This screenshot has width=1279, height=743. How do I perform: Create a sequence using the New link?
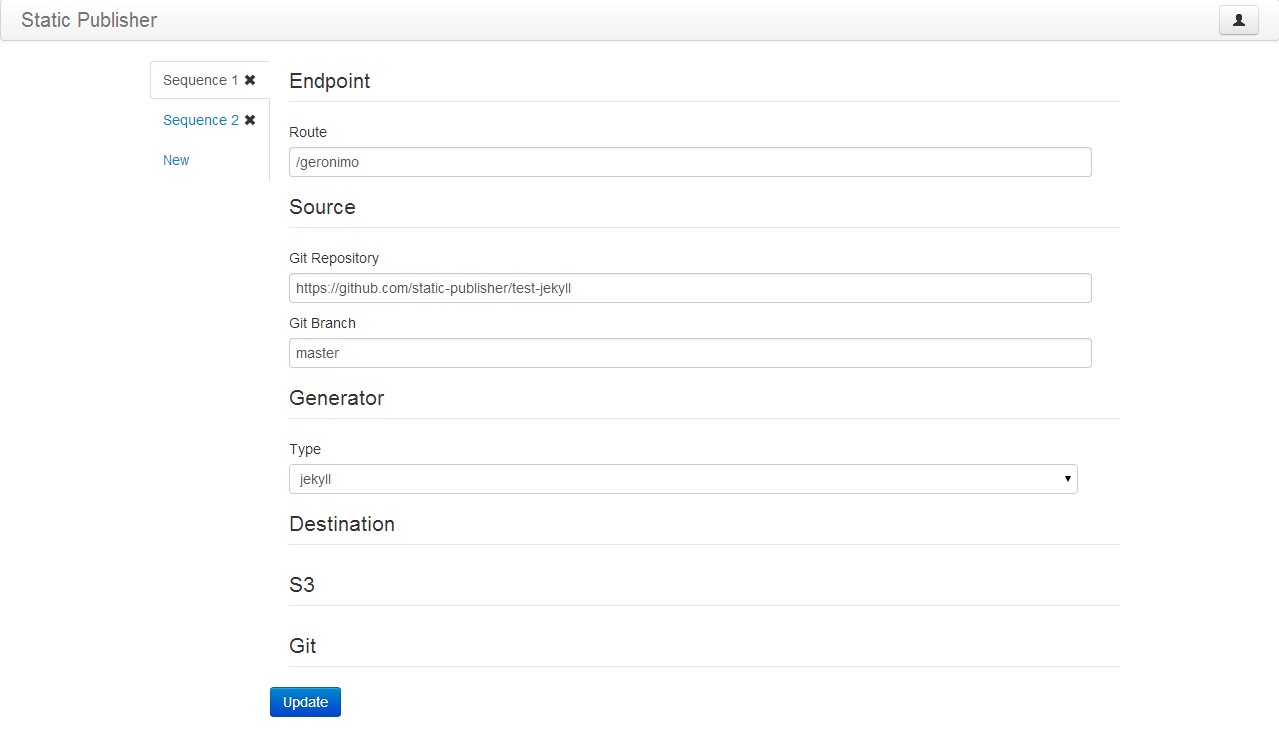tap(175, 160)
